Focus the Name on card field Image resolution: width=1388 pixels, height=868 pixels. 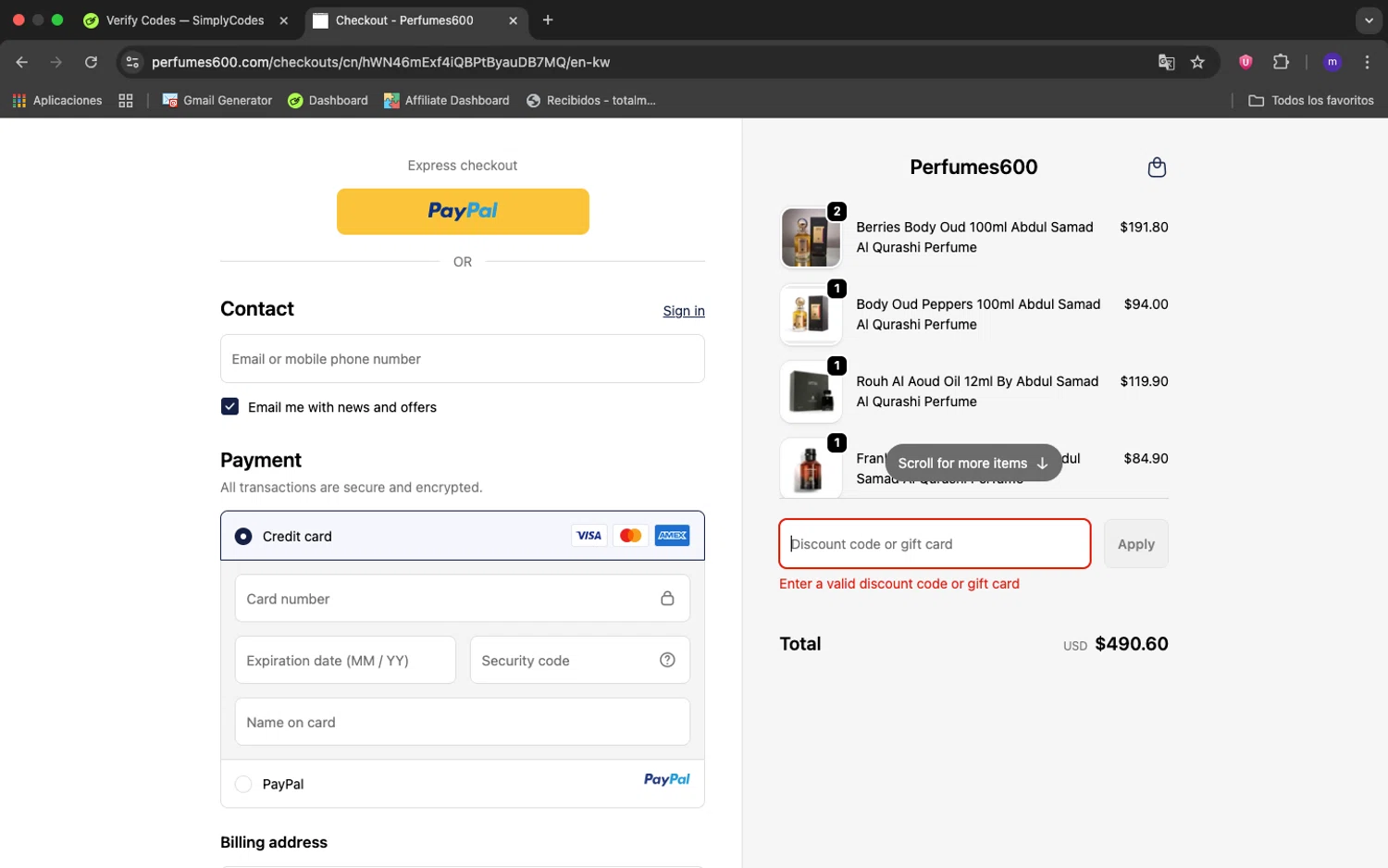tap(463, 722)
